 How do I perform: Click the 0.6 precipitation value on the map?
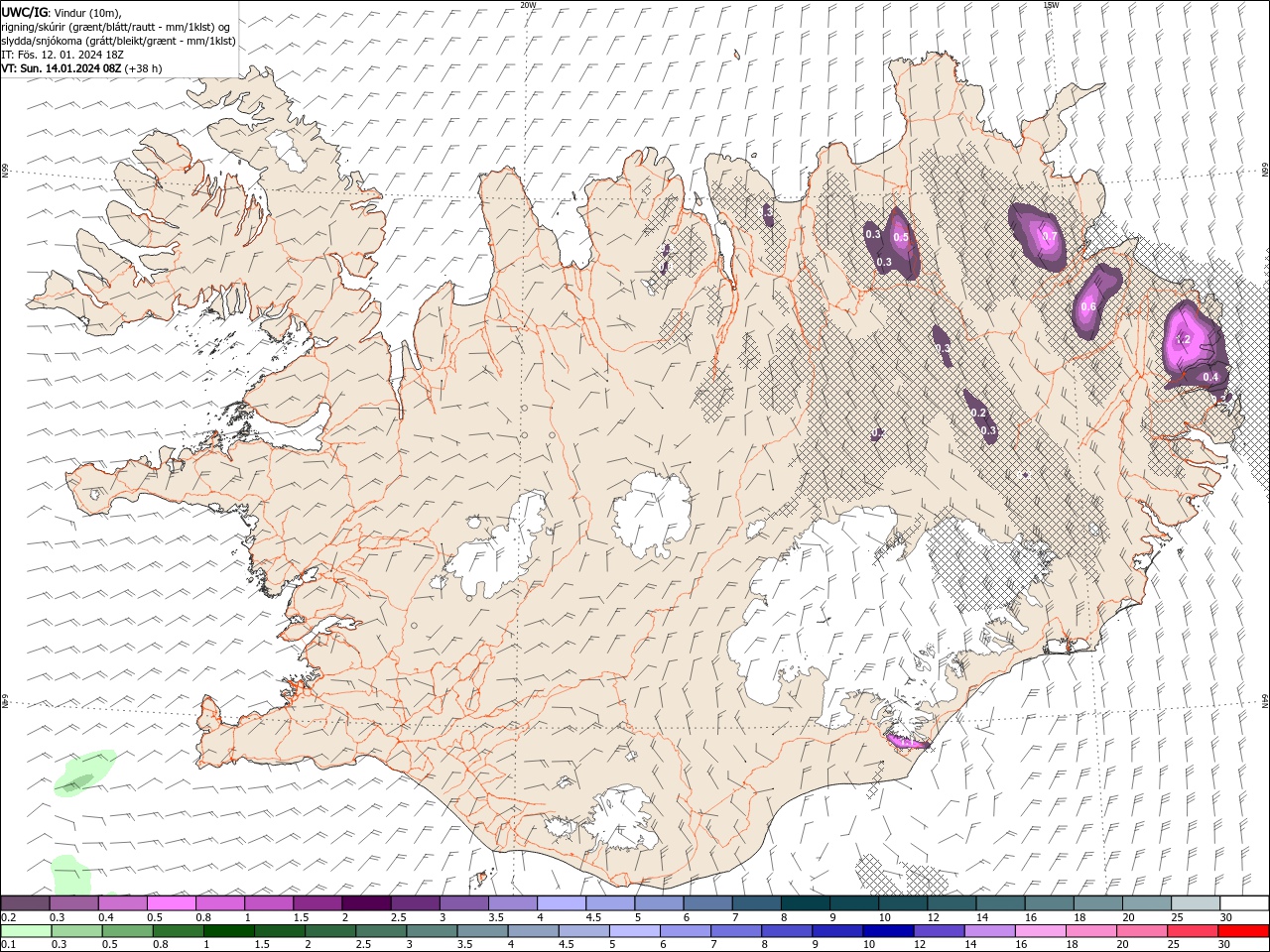1087,306
